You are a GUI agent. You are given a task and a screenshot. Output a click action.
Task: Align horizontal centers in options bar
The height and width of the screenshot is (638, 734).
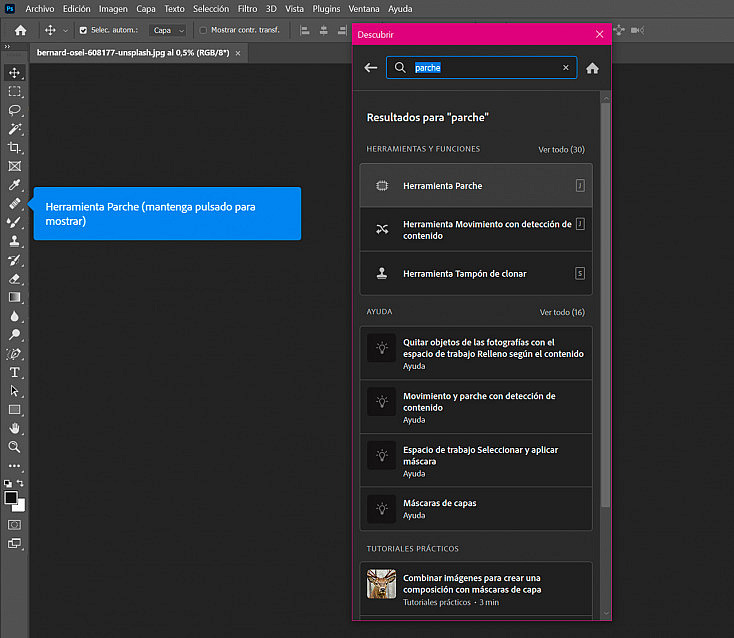(x=323, y=31)
